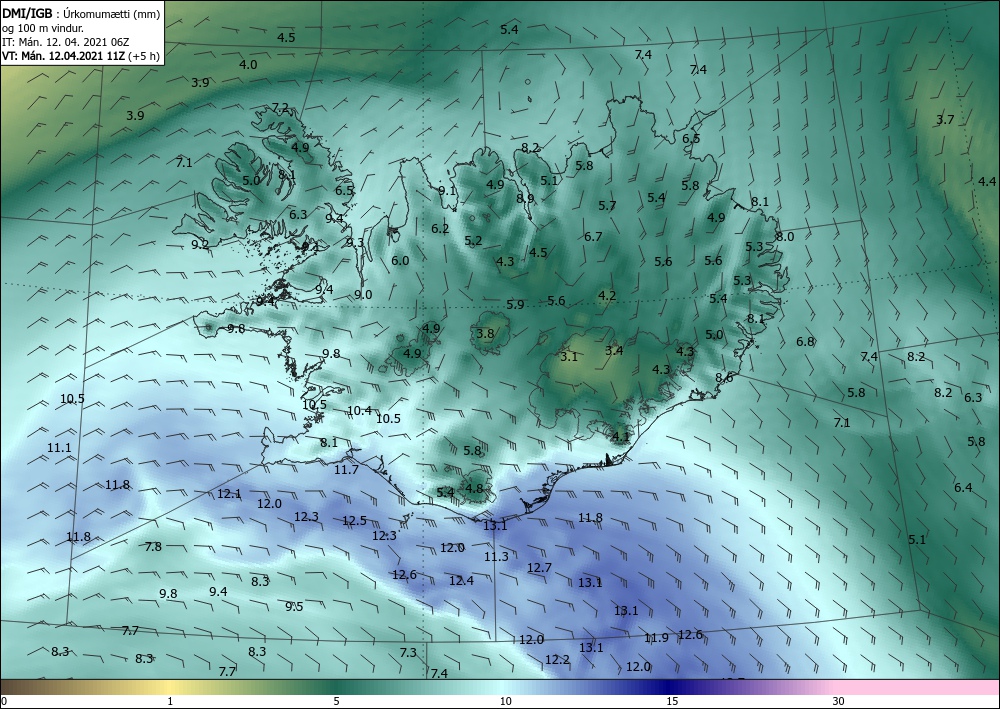
Task: Click the legend scale label "10"
Action: pyautogui.click(x=505, y=702)
